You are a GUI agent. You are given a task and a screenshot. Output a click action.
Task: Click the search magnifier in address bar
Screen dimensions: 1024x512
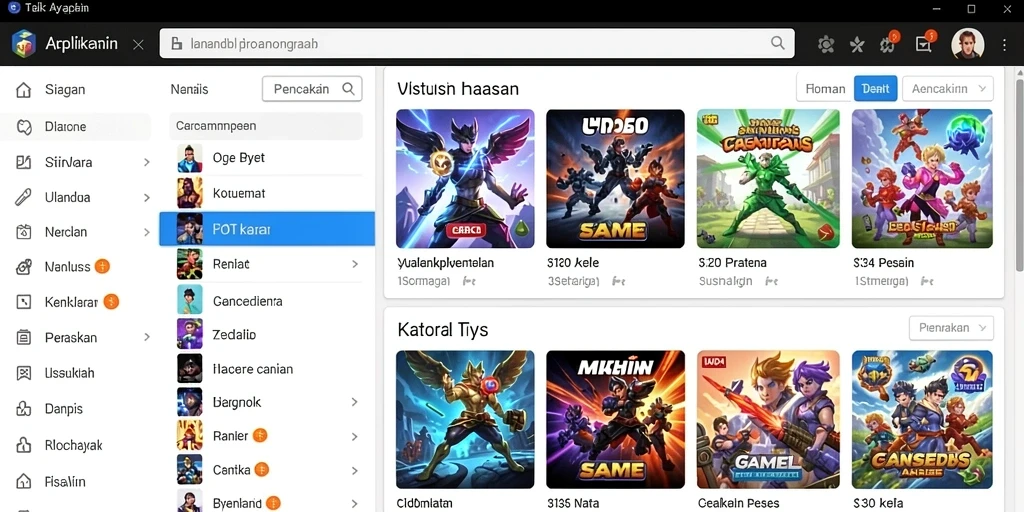click(777, 43)
